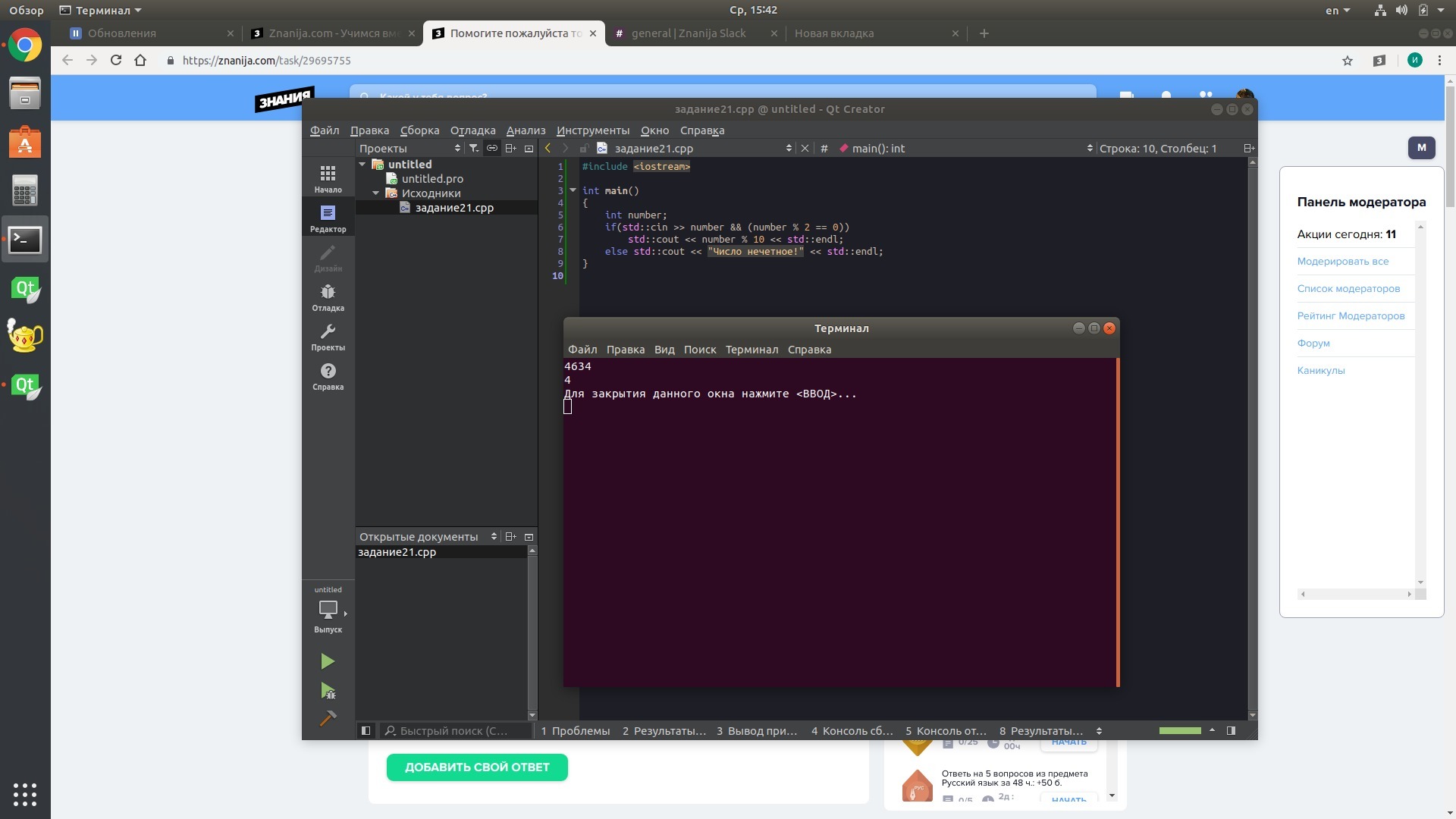Switch to the Начало welcome mode icon

pos(328,179)
